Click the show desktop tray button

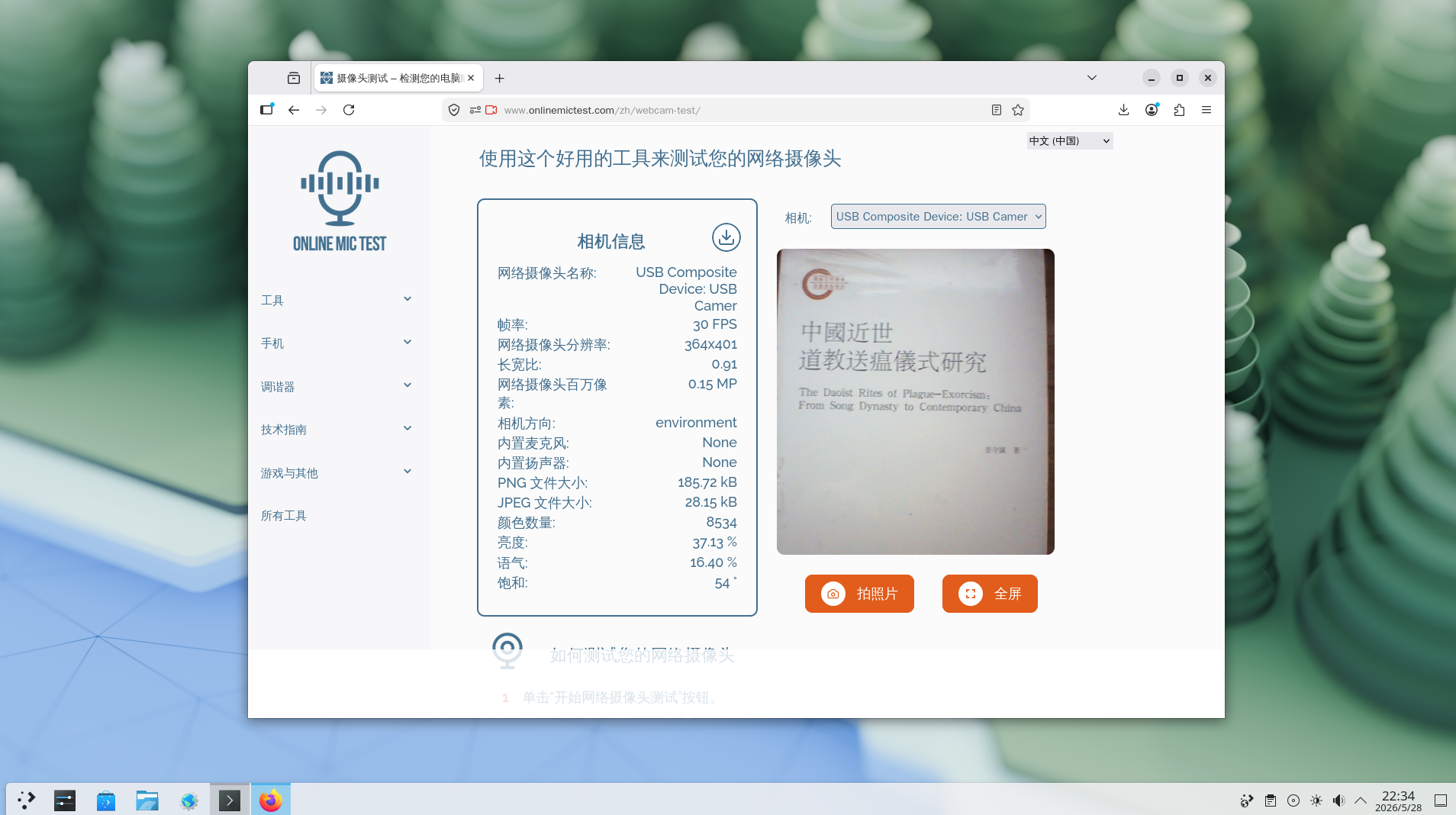click(1441, 801)
